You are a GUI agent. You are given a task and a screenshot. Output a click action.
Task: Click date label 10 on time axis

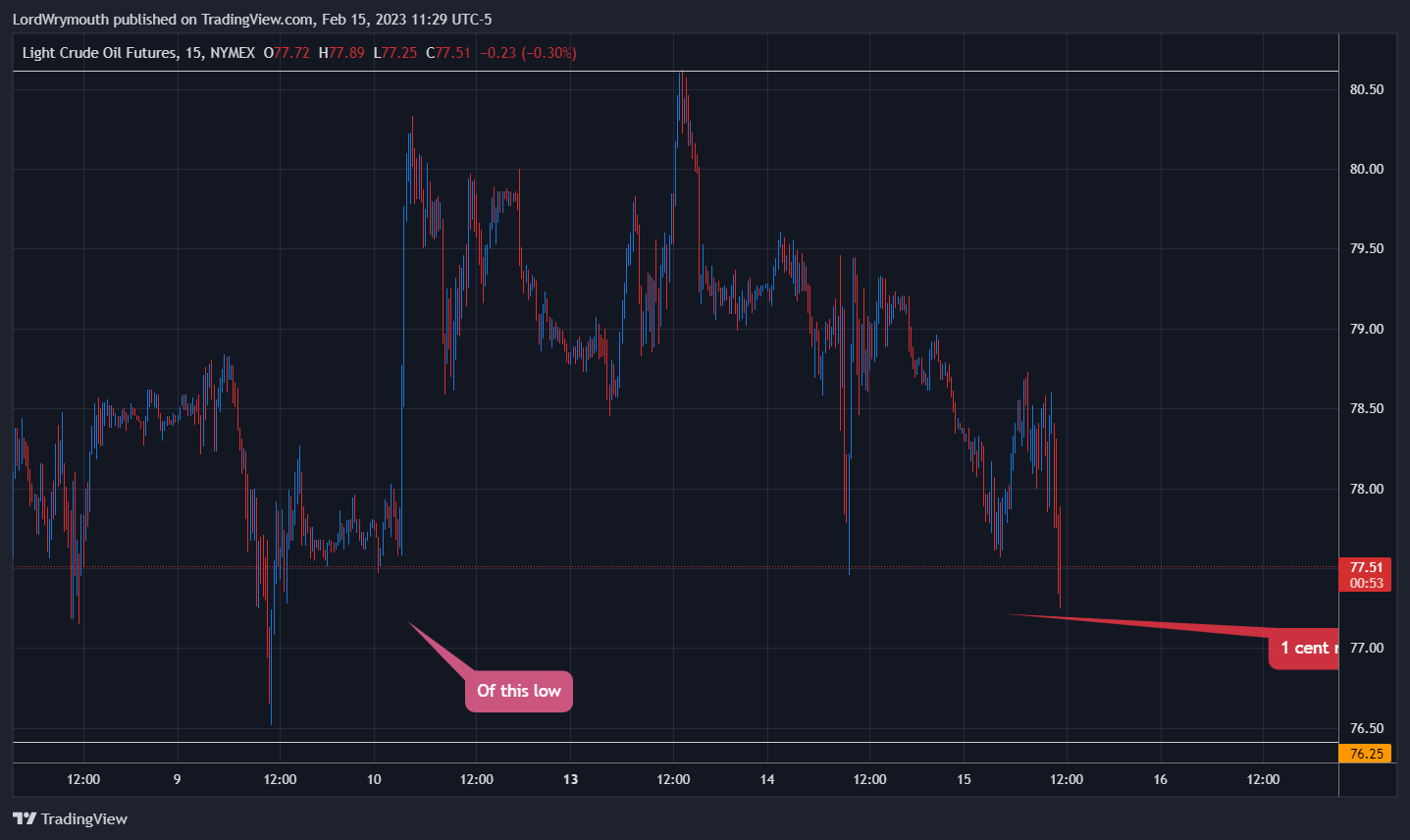point(374,779)
